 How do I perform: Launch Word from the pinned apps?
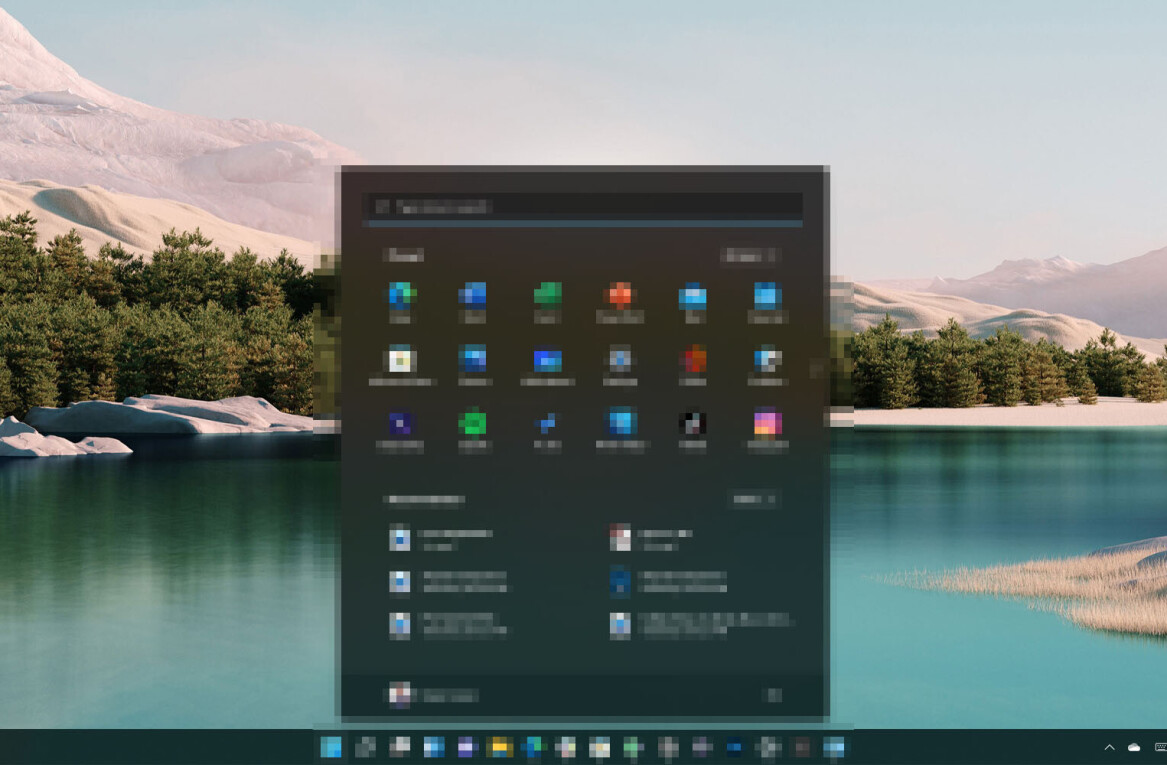(x=472, y=296)
